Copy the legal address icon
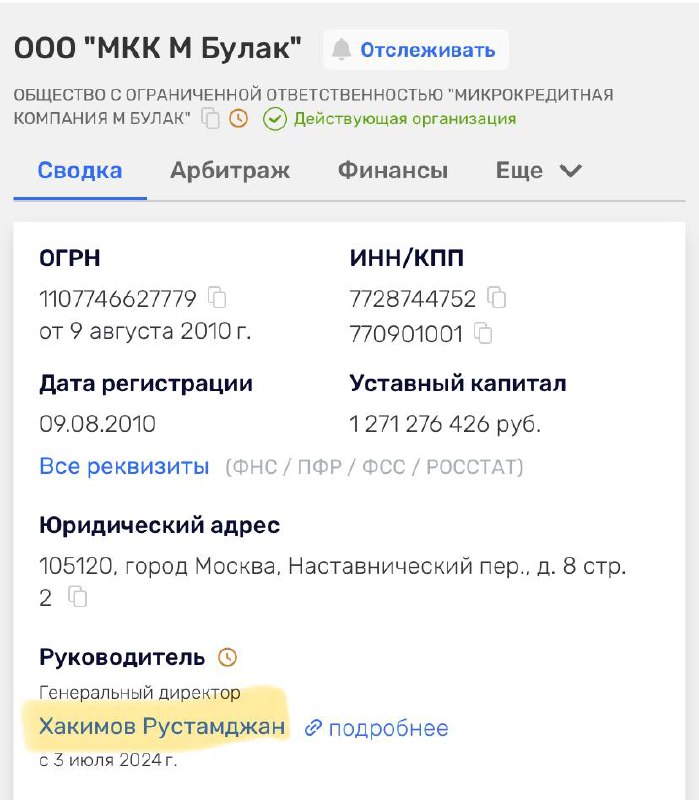 [78, 596]
